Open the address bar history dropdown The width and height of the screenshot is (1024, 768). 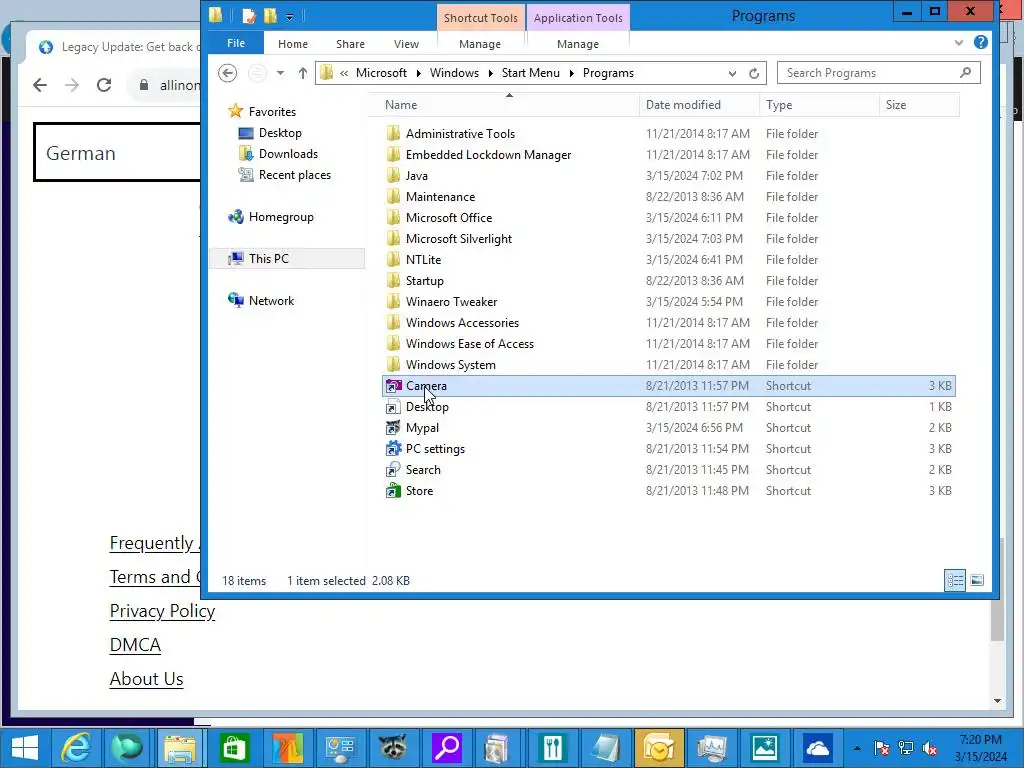click(732, 73)
